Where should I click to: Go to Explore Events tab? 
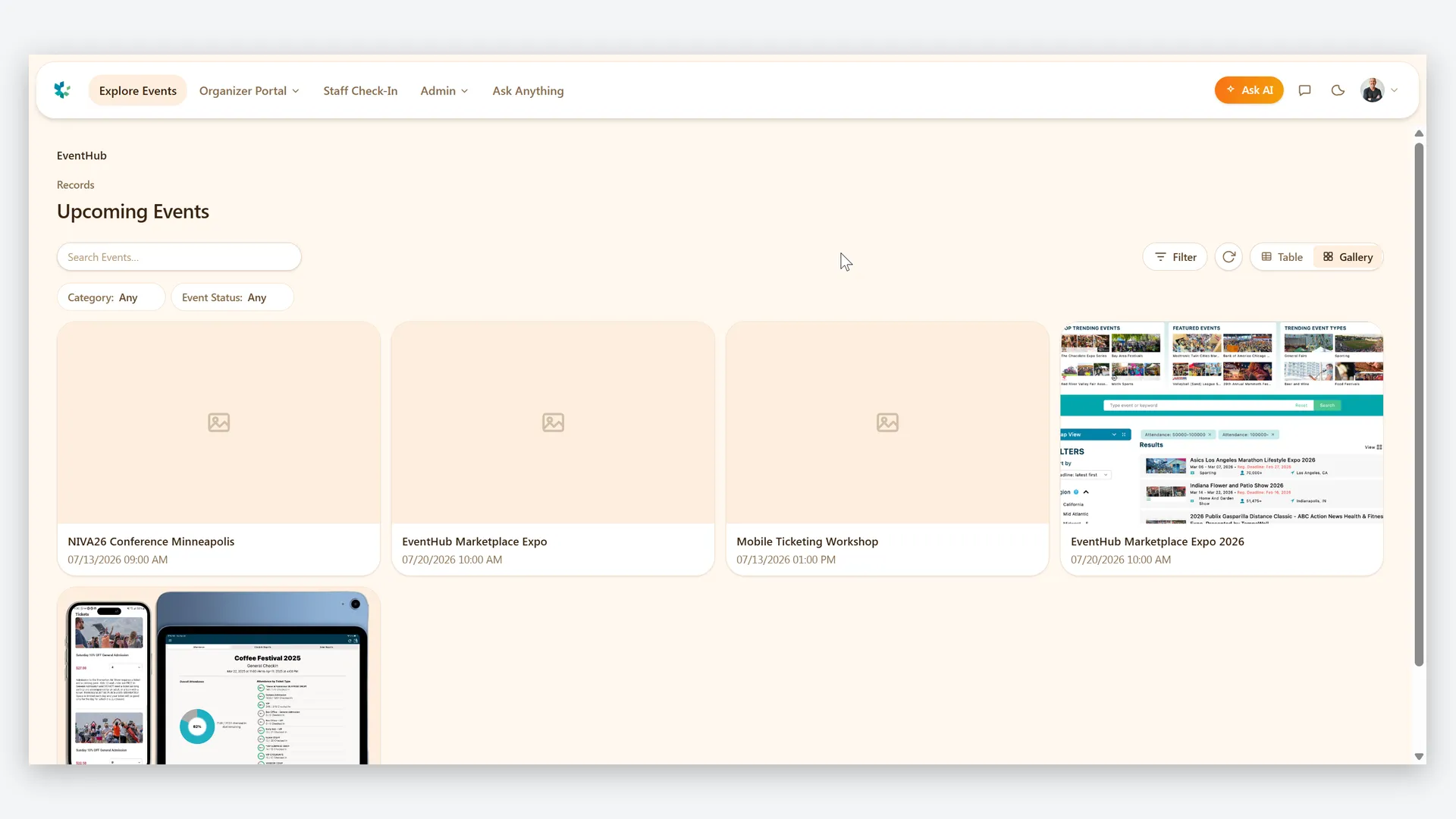[137, 91]
